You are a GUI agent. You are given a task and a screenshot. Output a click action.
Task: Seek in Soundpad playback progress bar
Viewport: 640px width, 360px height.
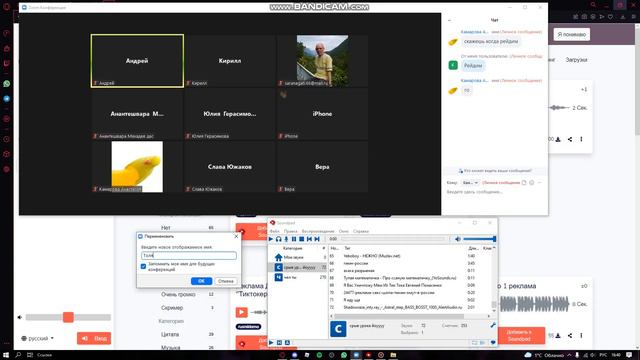(393, 239)
